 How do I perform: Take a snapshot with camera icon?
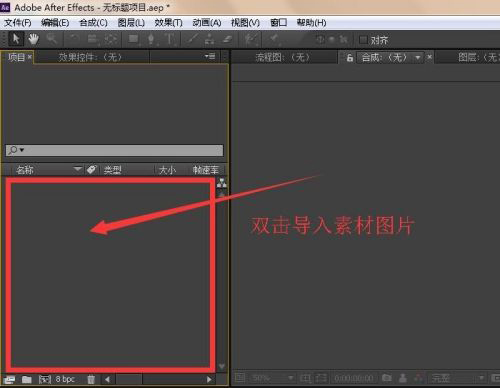pyautogui.click(x=387, y=378)
